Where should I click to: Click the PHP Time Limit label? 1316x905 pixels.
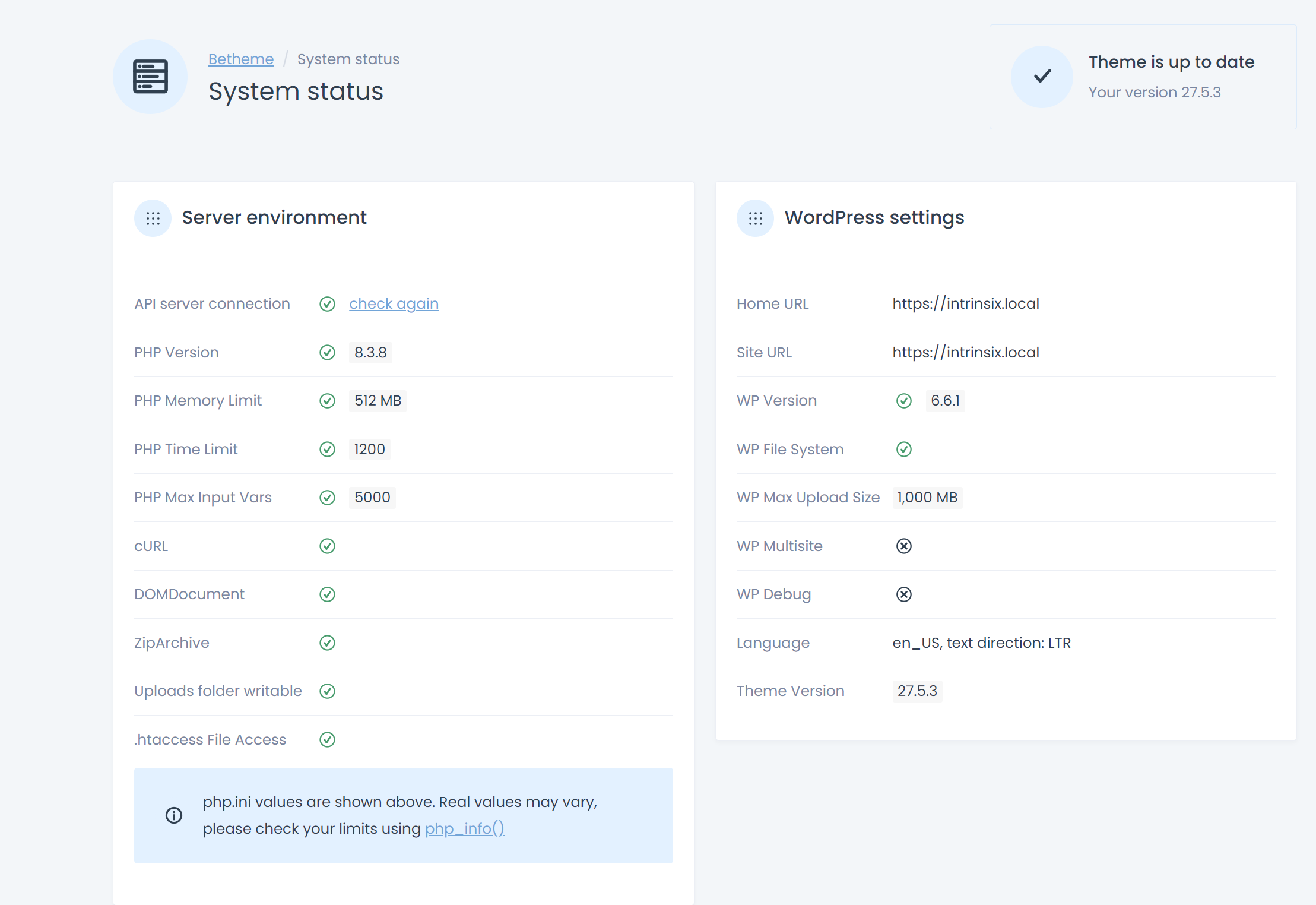coord(186,450)
